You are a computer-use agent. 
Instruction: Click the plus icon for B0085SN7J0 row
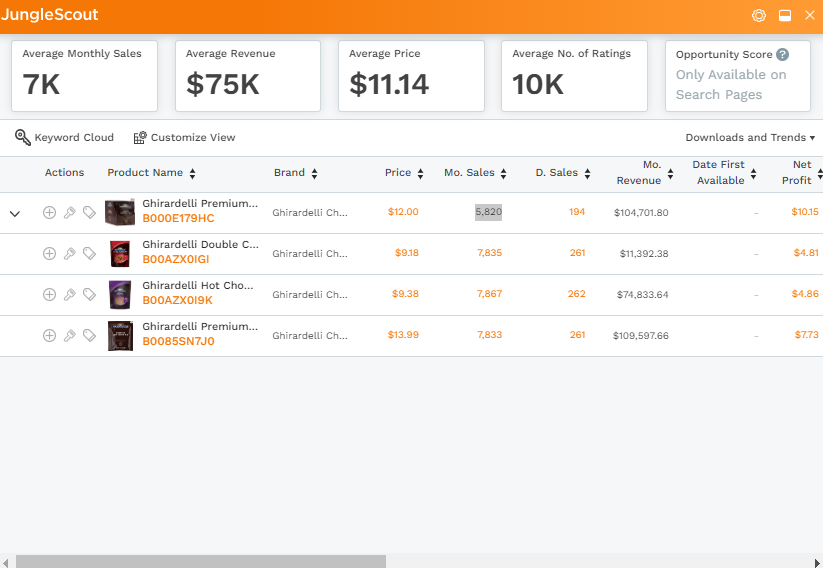[x=49, y=335]
